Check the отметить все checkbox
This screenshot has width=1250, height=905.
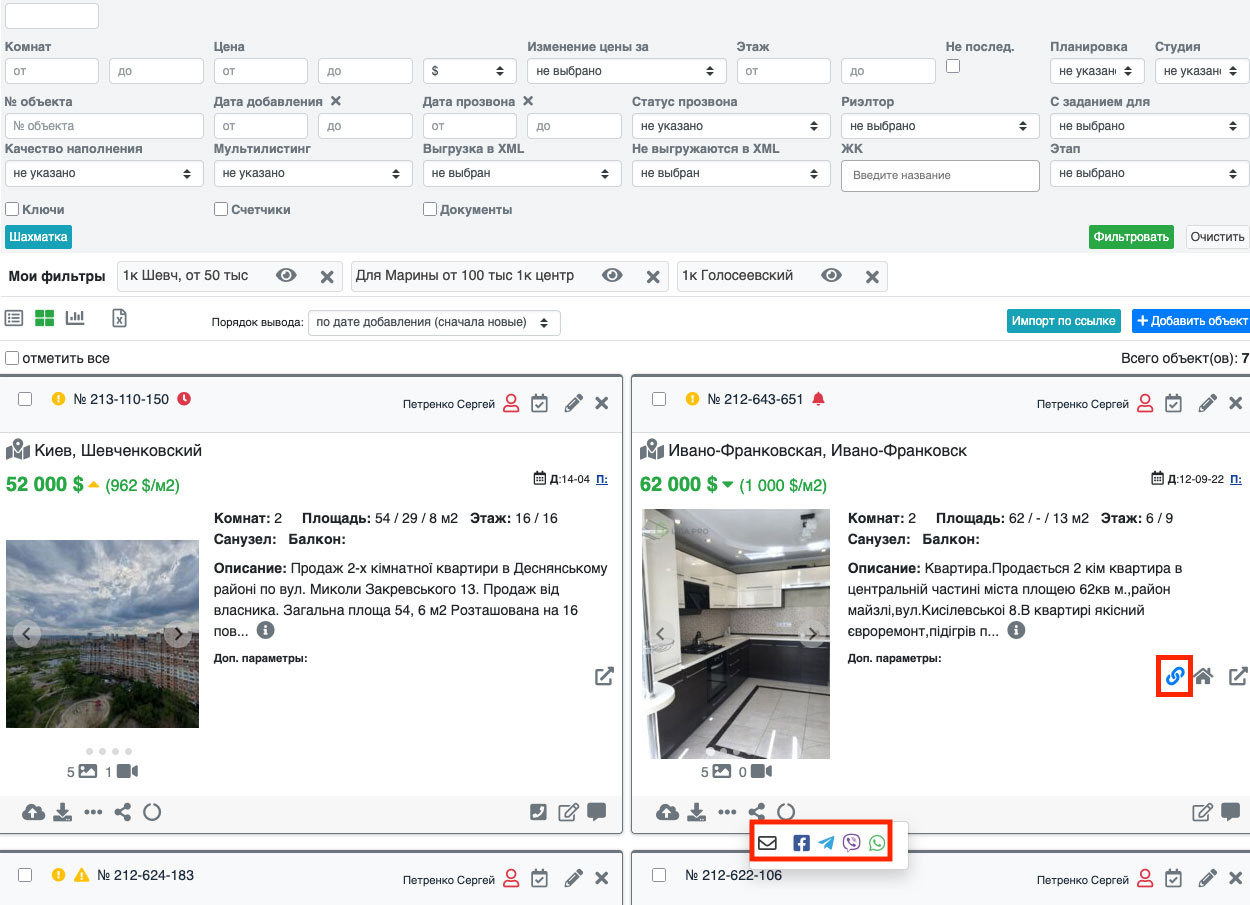12,358
